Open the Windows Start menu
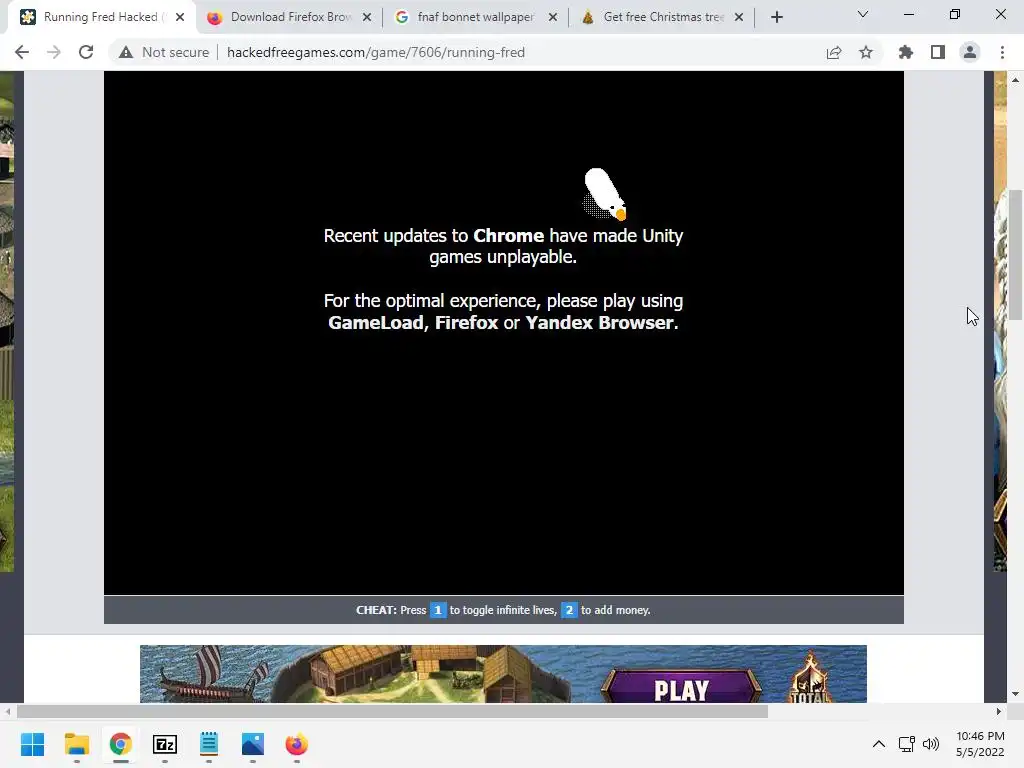Screen dimensions: 1024x768 click(x=32, y=744)
